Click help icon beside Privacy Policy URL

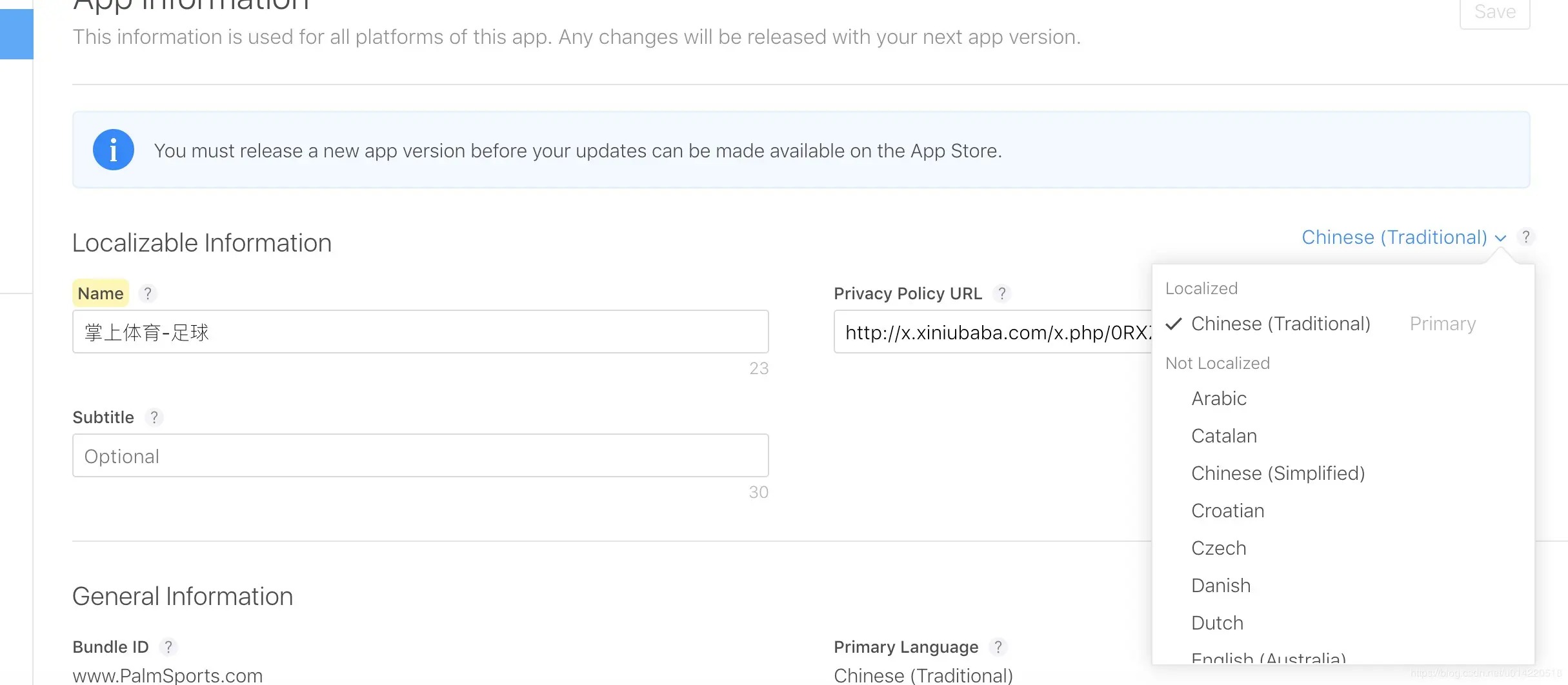[1001, 293]
